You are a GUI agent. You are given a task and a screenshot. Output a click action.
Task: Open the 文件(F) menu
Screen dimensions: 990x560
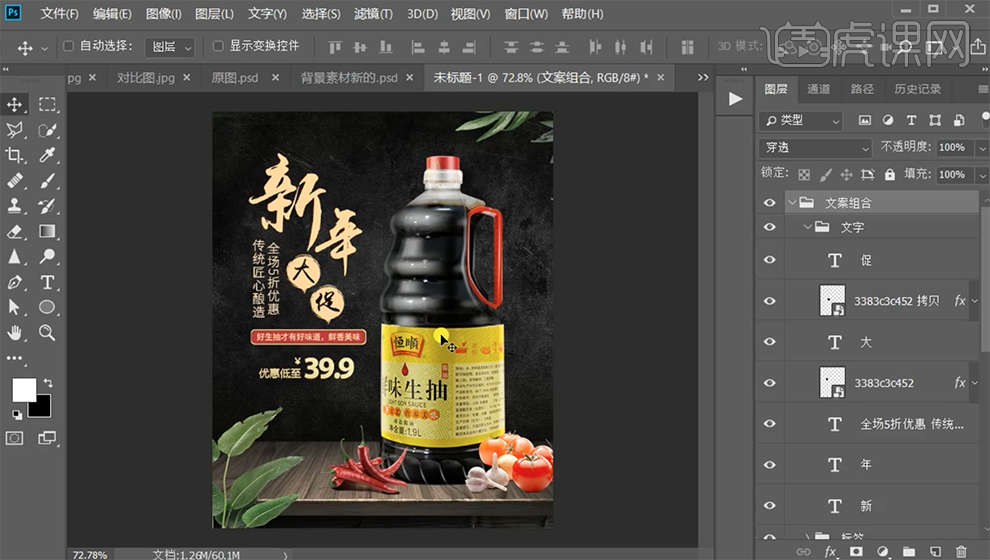click(x=59, y=13)
